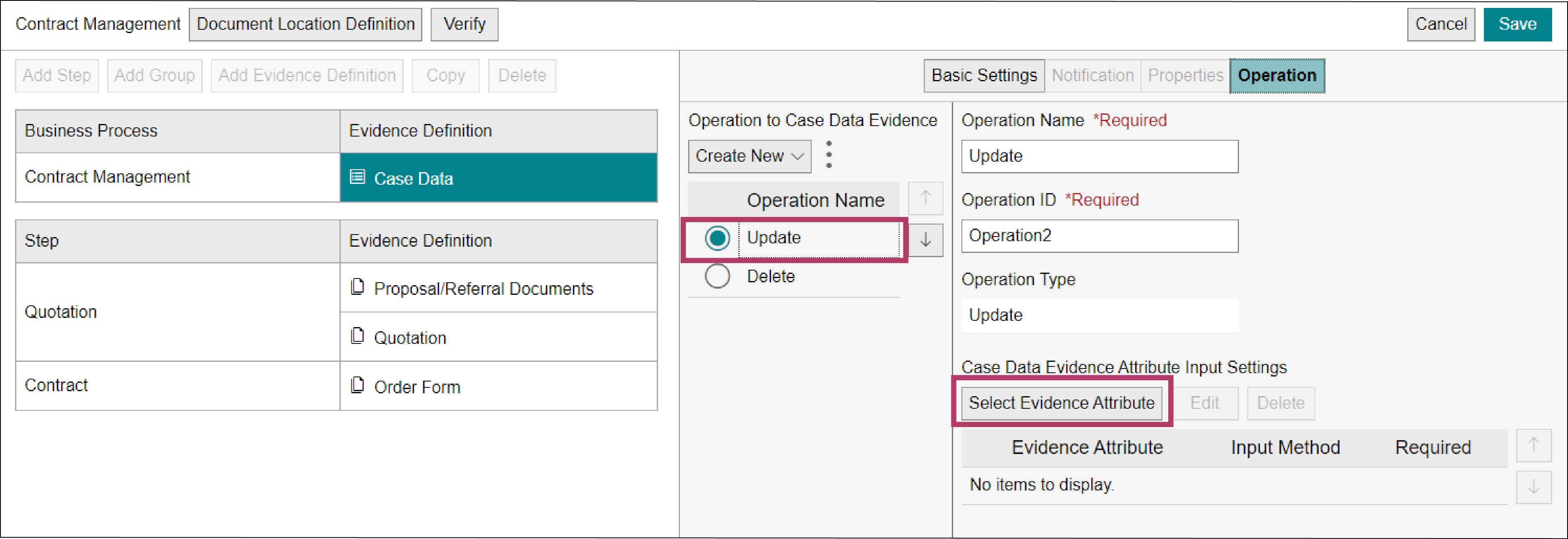Click Delete button beside Edit
Screen dimensions: 1568x539
1281,403
